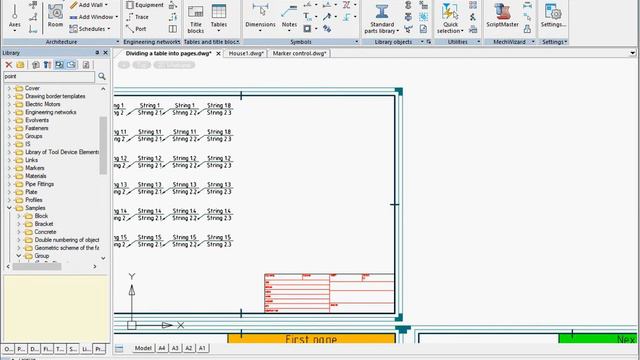Click the Notes tool
This screenshot has height=360, width=640.
coord(289,18)
